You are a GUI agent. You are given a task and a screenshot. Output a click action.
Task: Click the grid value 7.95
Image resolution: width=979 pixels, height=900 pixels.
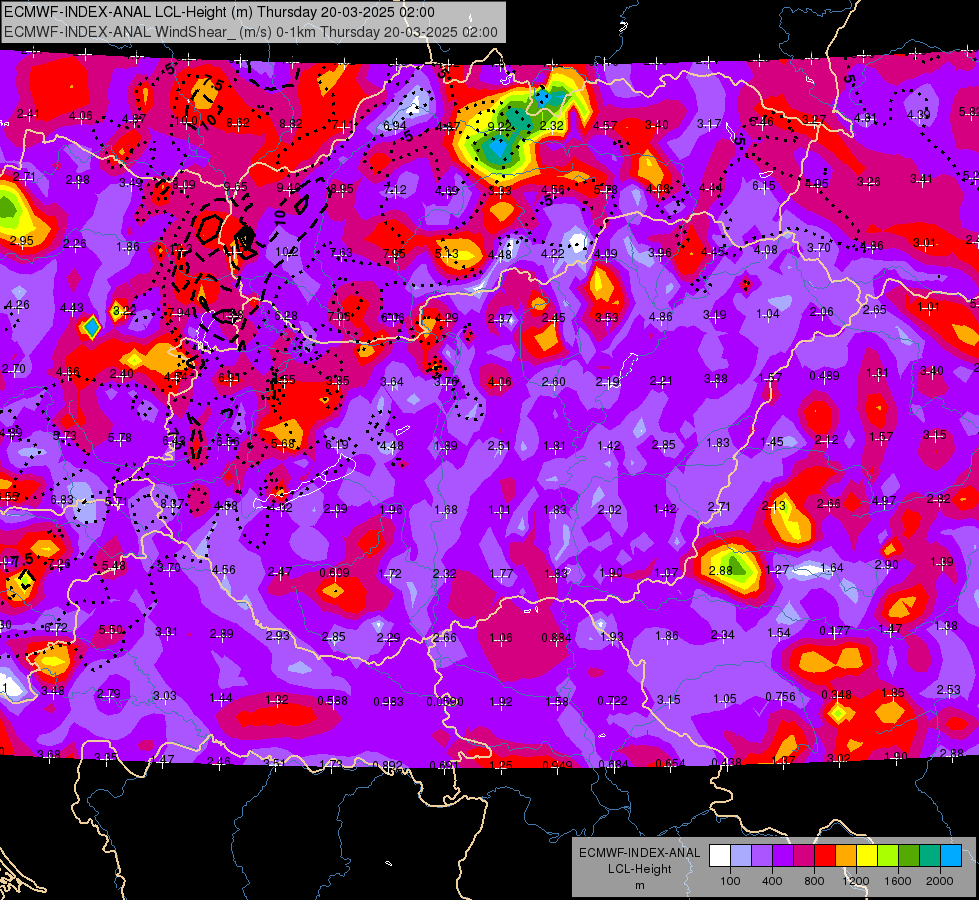coord(393,254)
